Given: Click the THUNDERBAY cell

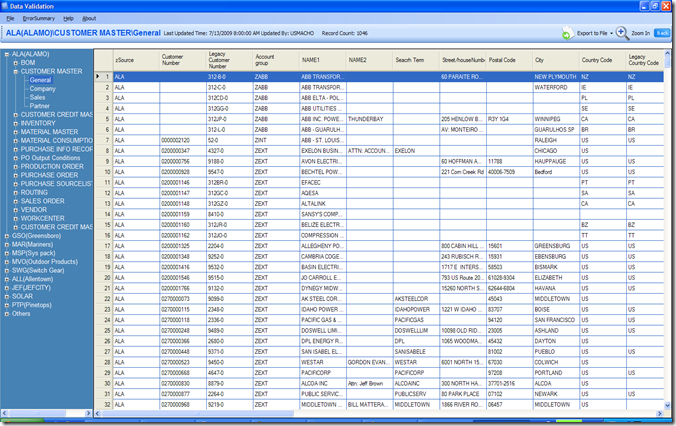Looking at the screenshot, I should point(369,119).
